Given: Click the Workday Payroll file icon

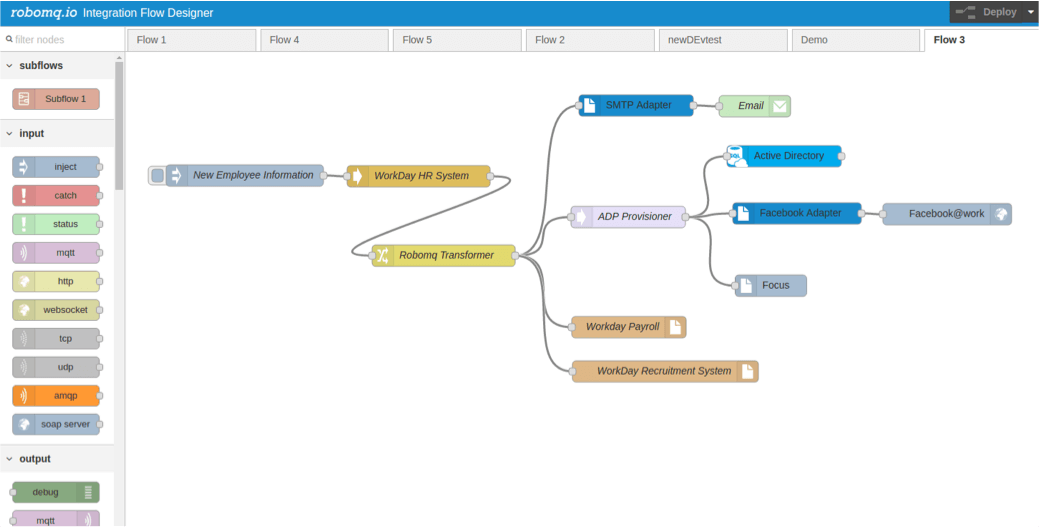Looking at the screenshot, I should pyautogui.click(x=675, y=327).
